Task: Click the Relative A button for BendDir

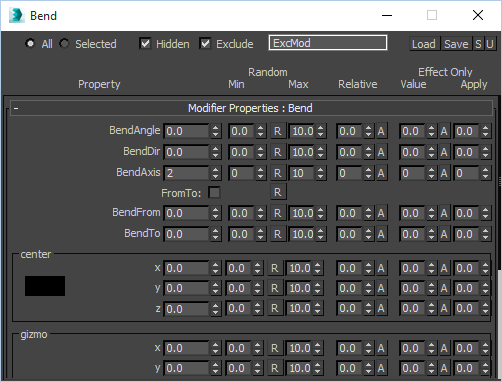Action: [381, 152]
